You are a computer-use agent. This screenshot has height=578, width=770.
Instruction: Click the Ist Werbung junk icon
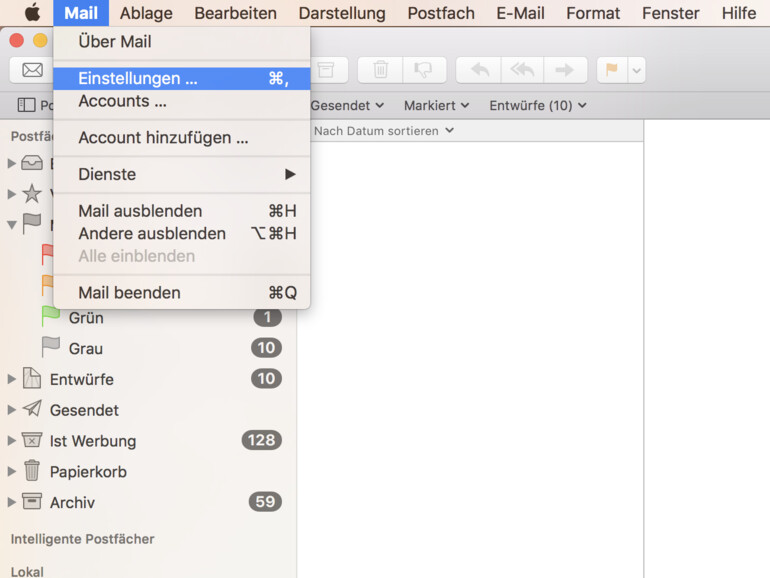tap(32, 440)
